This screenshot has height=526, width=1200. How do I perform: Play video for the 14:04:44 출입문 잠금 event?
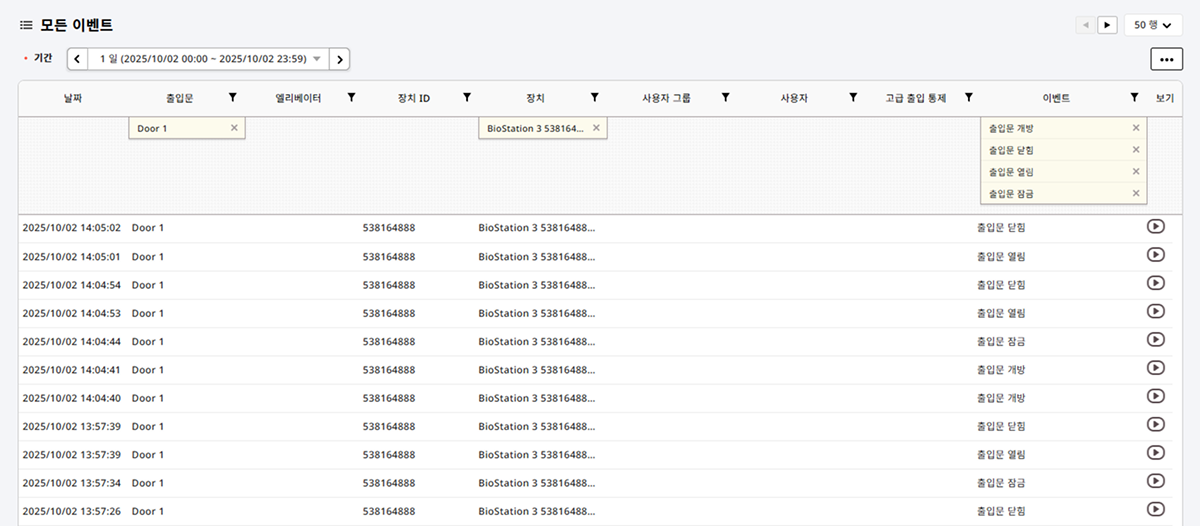(x=1155, y=340)
